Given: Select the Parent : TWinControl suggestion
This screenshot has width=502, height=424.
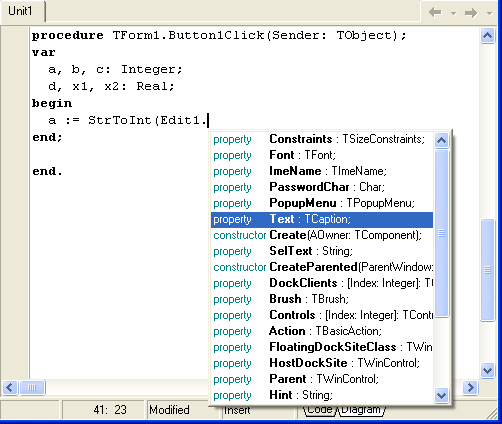Looking at the screenshot, I should 322,379.
